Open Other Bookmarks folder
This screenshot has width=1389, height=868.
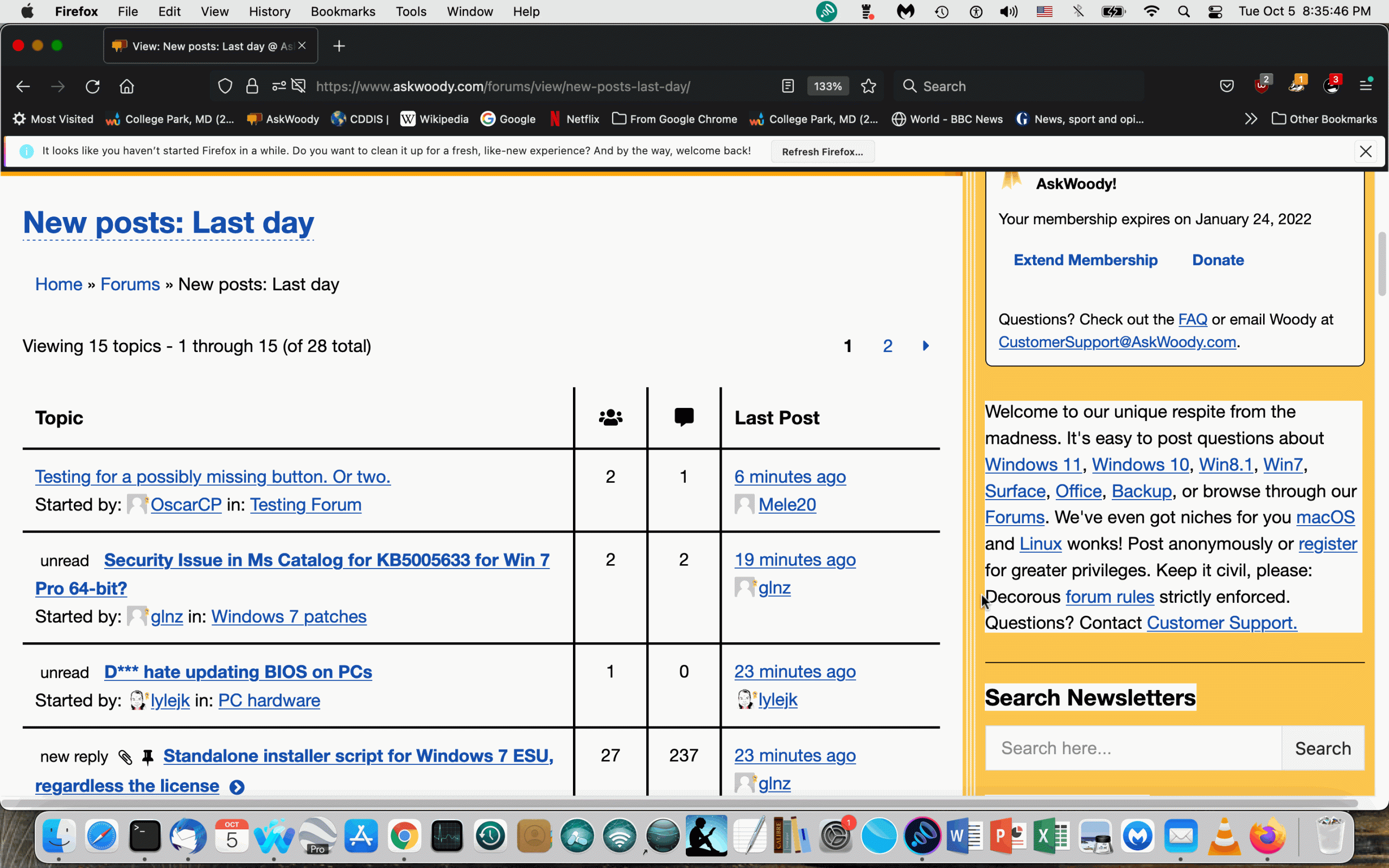tap(1324, 119)
